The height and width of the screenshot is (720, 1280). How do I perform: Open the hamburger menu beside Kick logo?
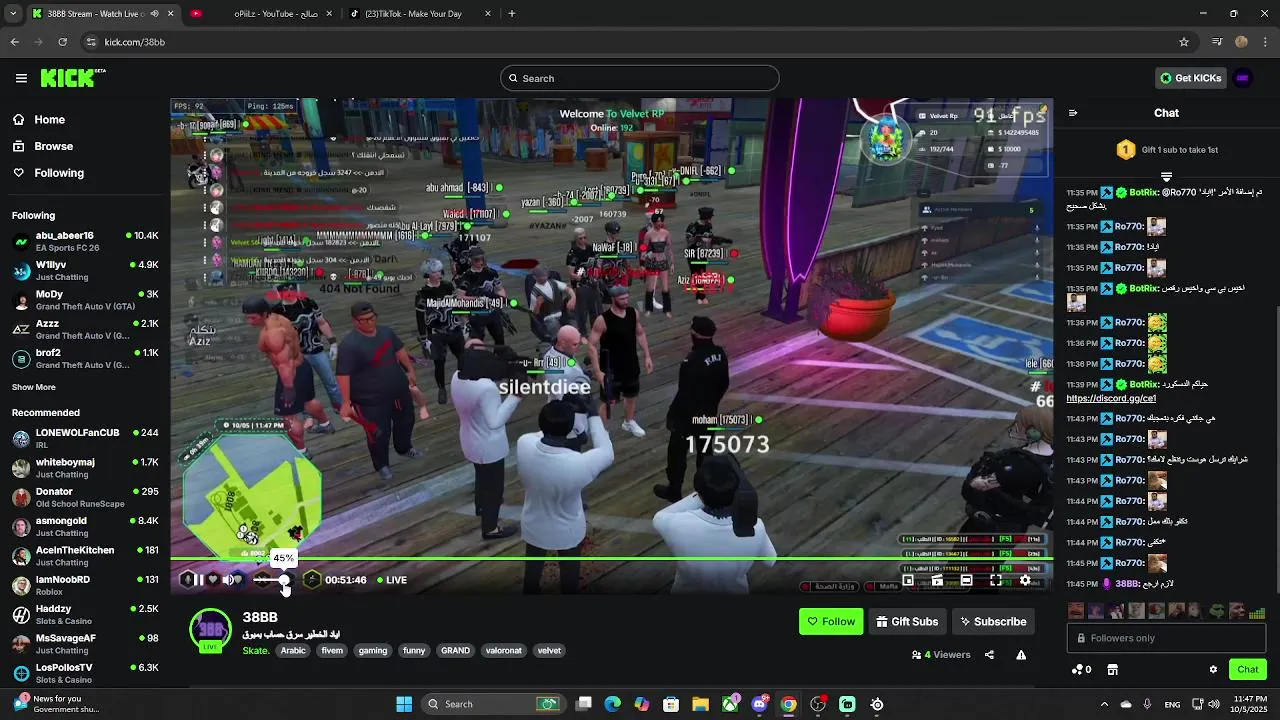pyautogui.click(x=21, y=78)
